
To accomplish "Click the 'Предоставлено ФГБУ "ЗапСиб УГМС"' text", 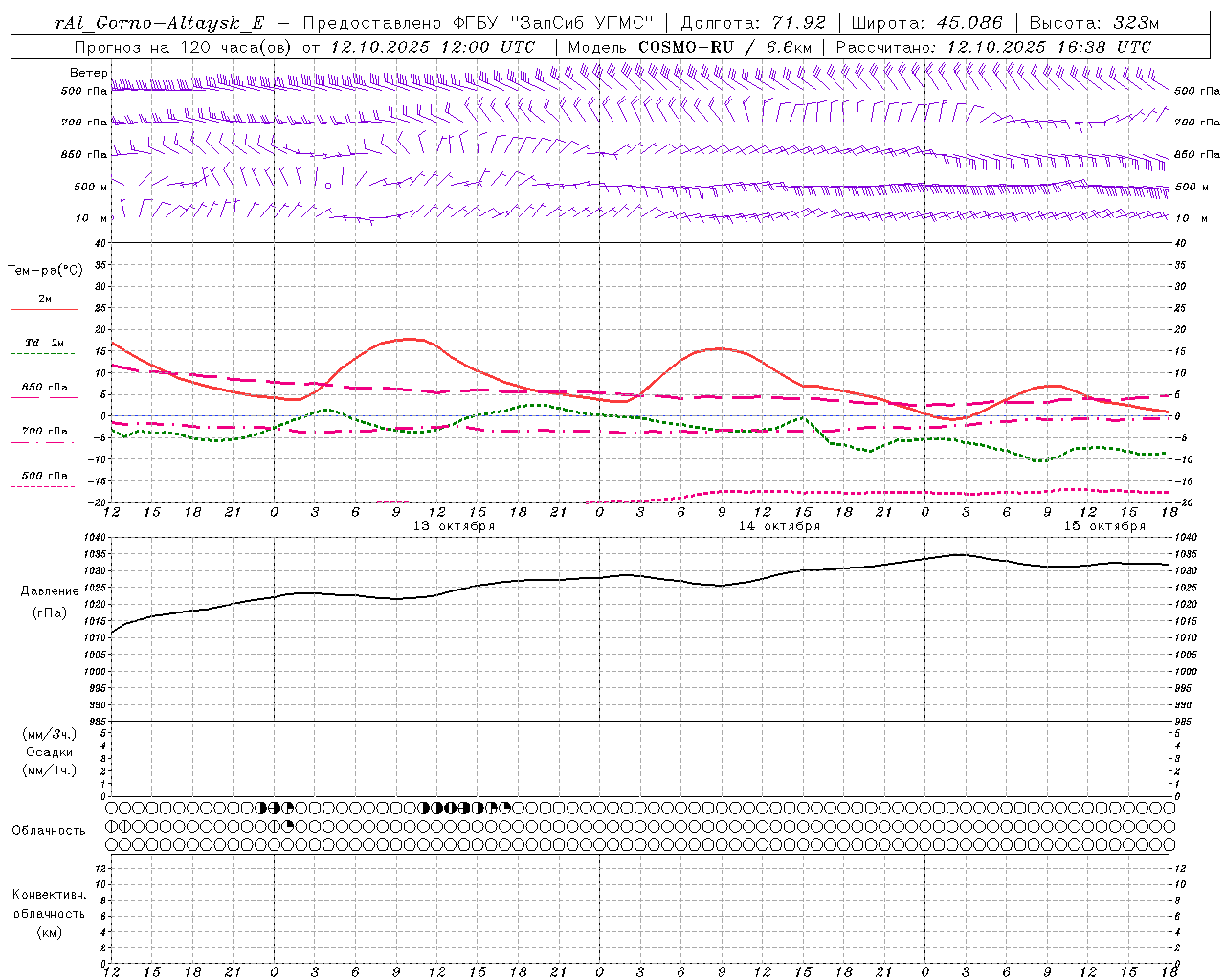I will click(477, 23).
